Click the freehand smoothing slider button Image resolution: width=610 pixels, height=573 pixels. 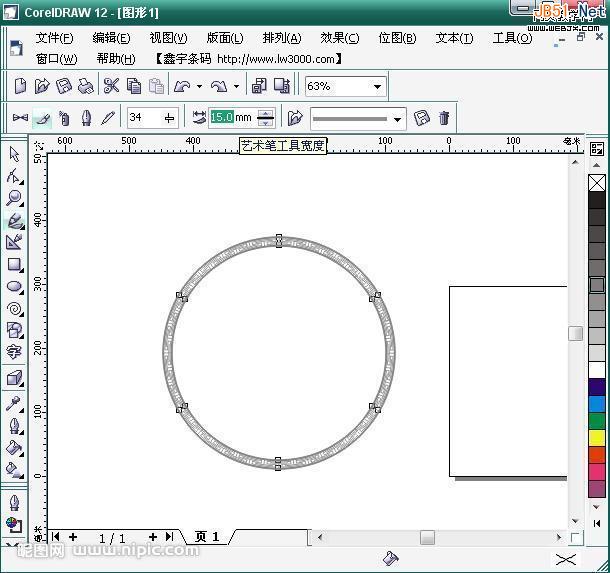[x=169, y=117]
